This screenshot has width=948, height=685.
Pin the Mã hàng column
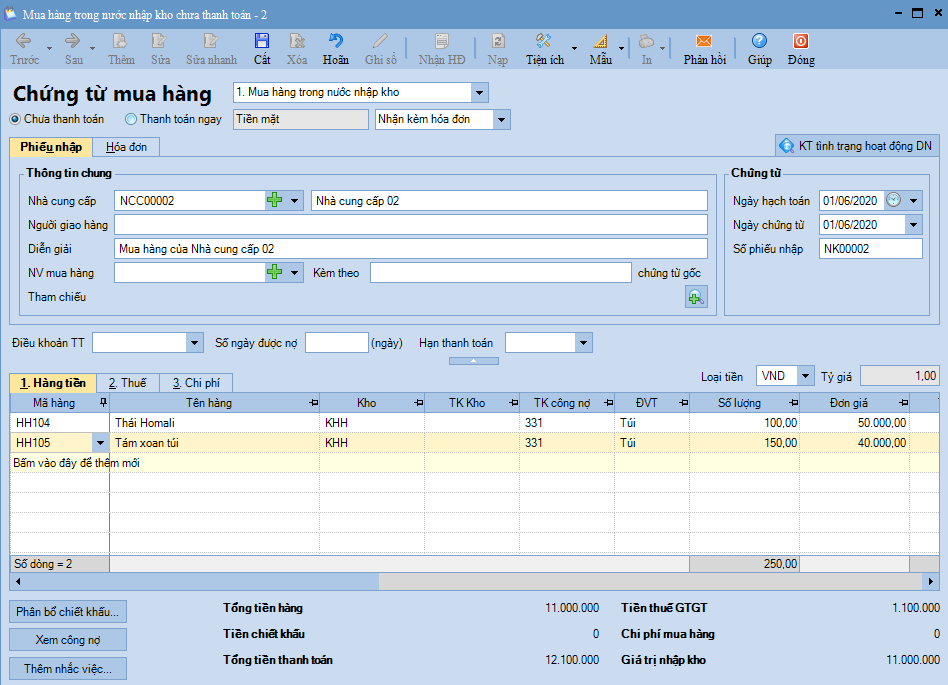coord(103,402)
